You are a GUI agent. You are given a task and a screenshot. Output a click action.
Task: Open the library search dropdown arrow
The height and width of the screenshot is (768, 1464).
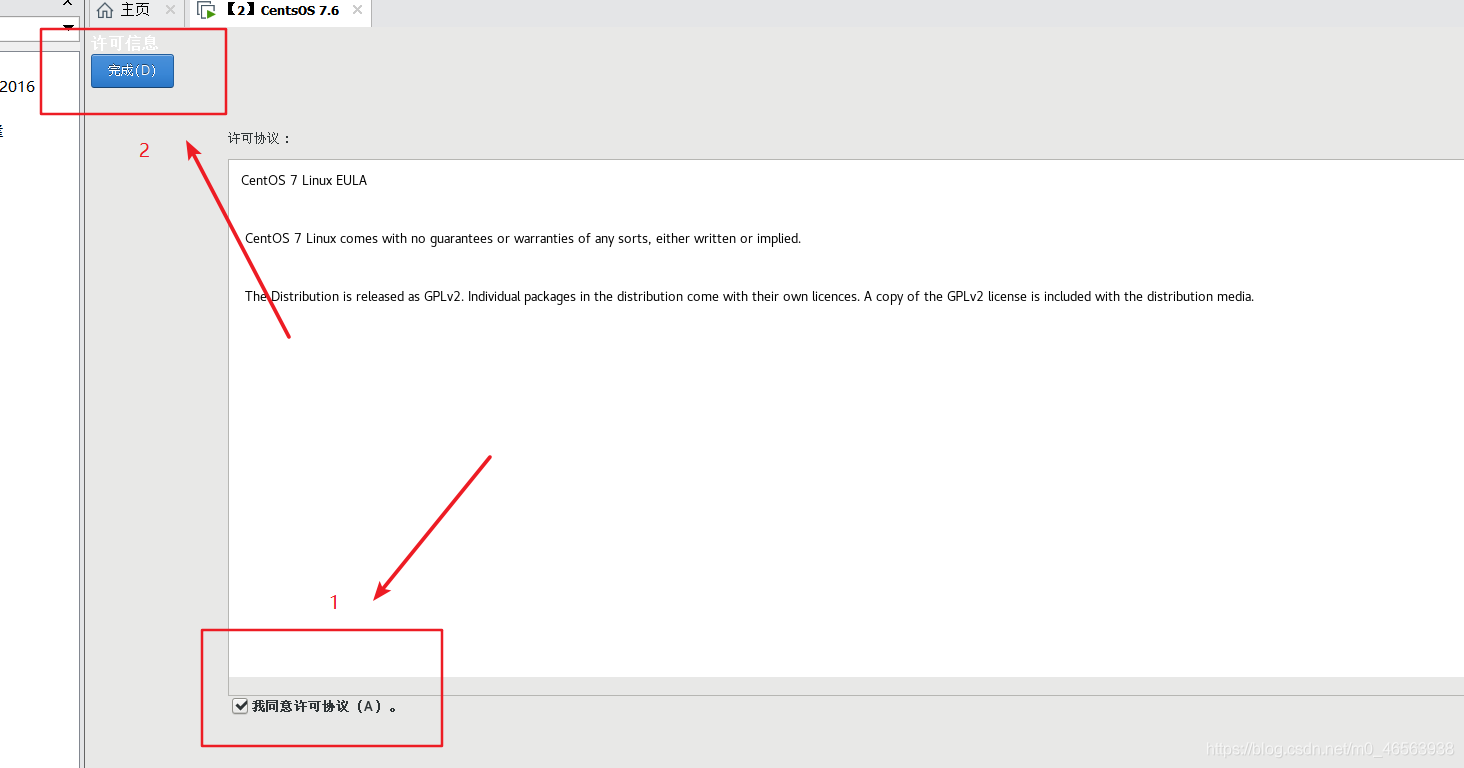66,28
